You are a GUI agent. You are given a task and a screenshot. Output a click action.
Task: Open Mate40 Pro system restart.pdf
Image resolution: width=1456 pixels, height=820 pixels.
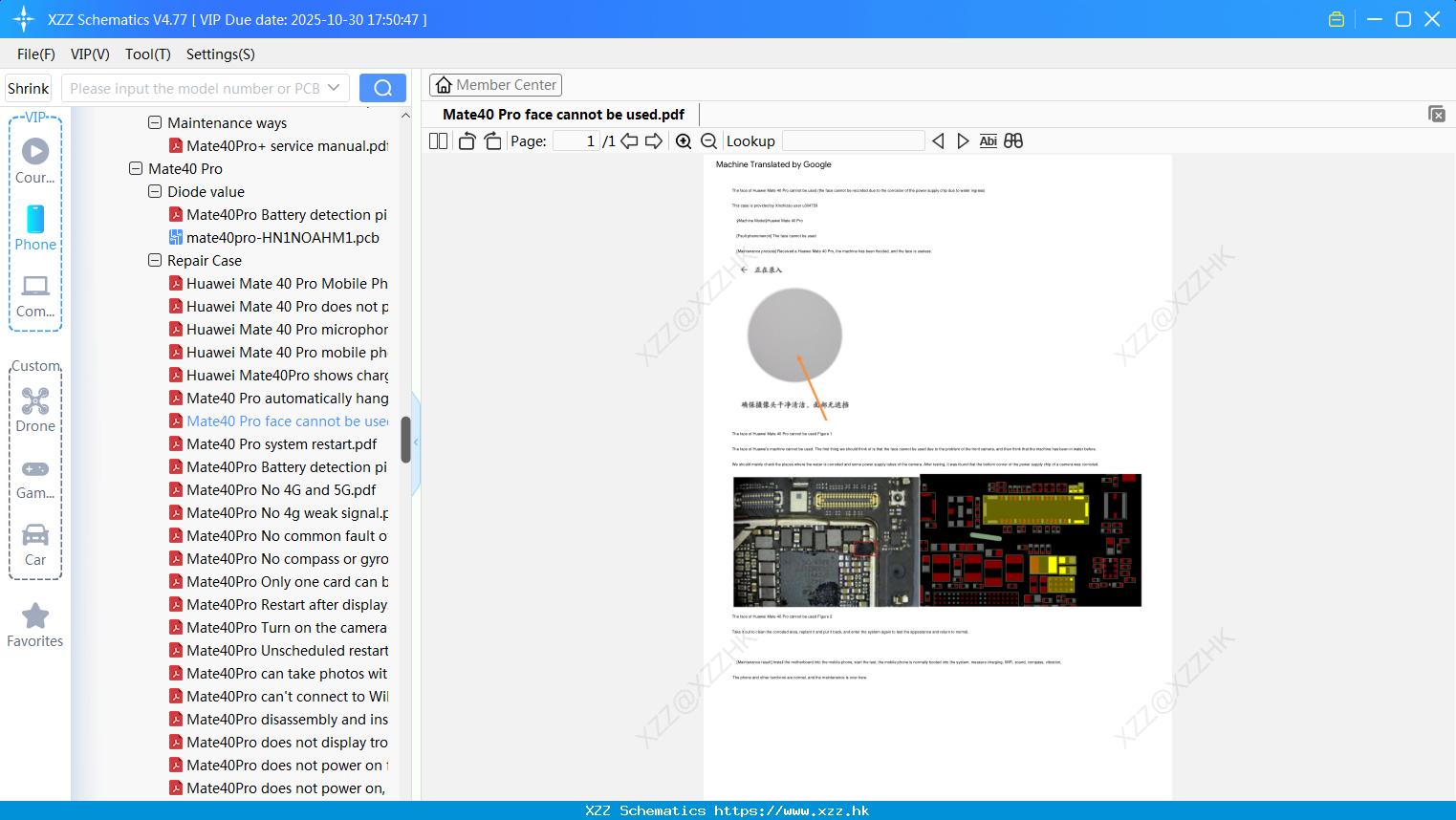click(273, 443)
